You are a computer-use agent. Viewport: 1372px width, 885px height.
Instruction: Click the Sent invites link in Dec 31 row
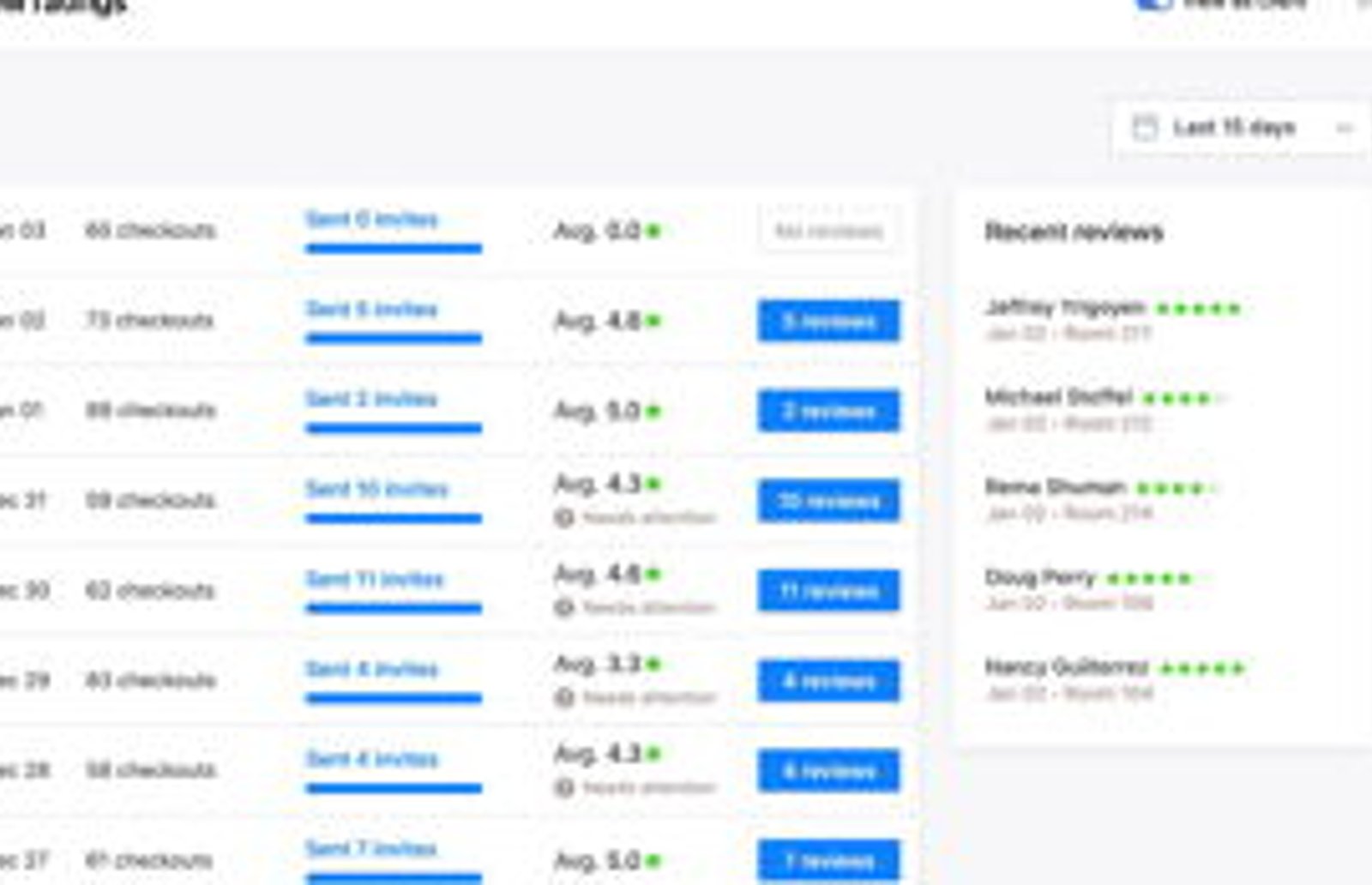click(377, 490)
